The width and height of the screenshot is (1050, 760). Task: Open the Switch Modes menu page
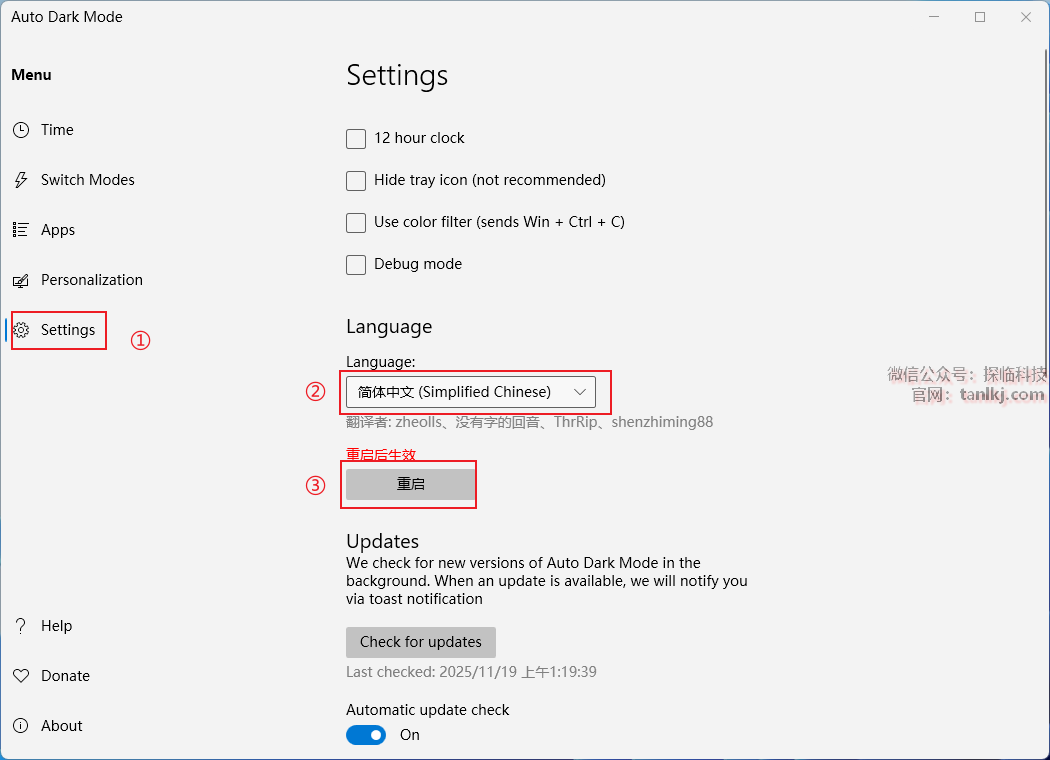87,180
